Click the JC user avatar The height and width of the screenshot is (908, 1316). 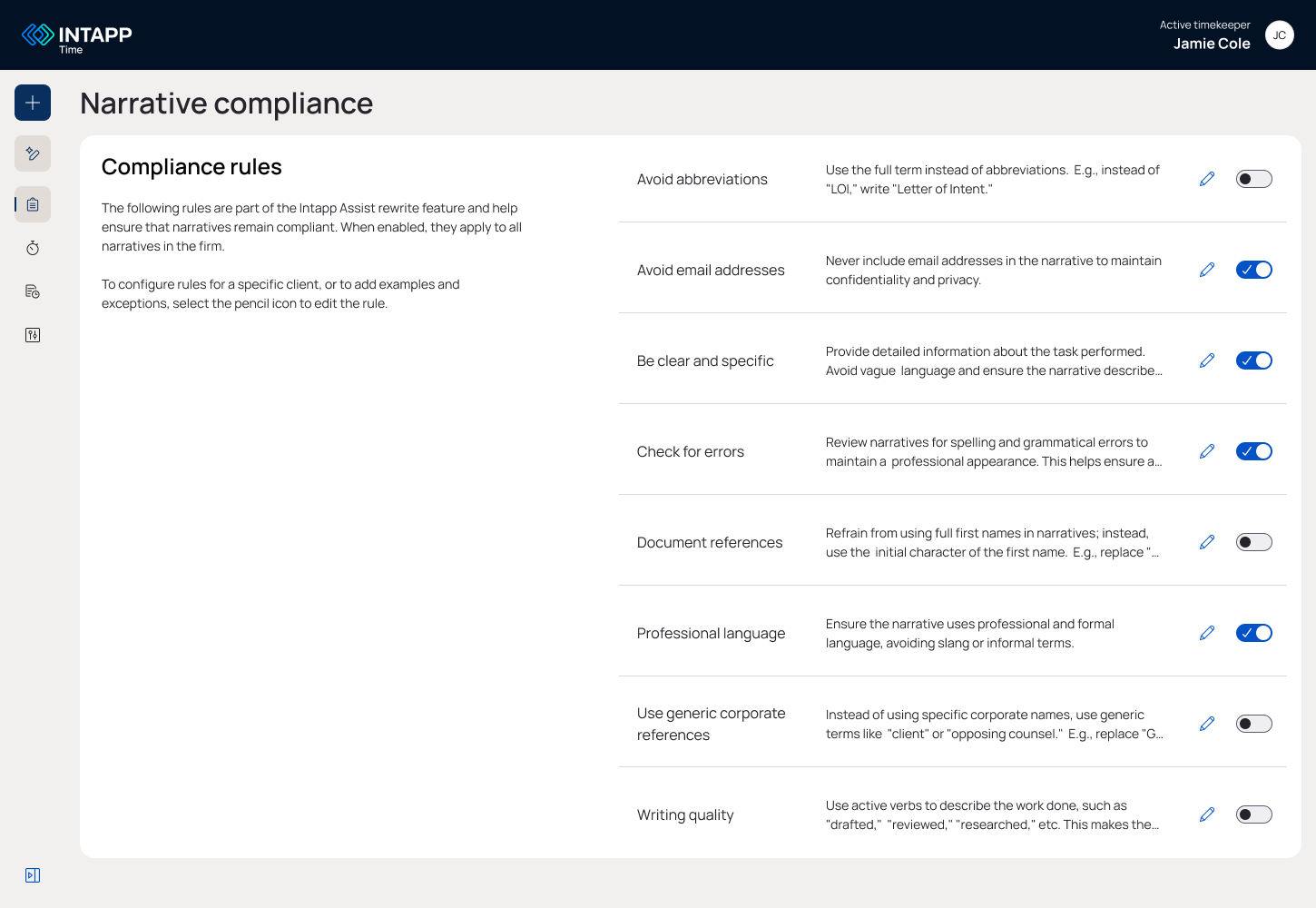(1280, 35)
